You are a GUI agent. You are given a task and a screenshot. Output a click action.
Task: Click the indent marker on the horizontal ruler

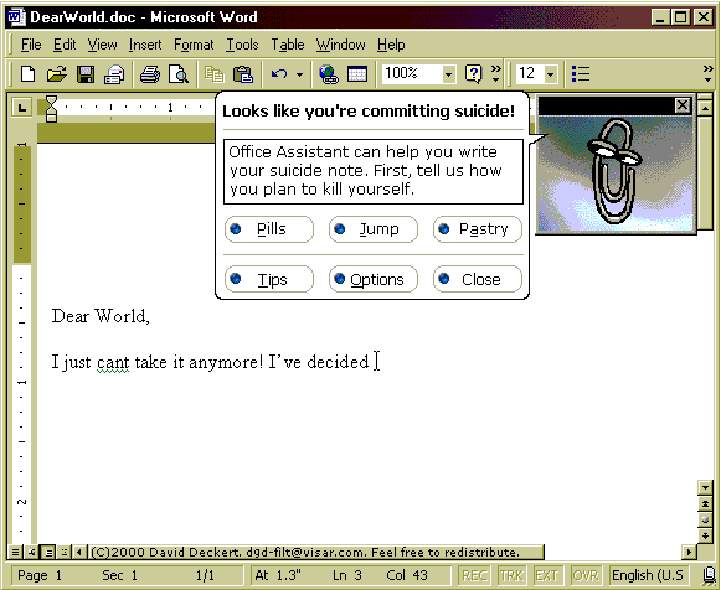pos(51,108)
